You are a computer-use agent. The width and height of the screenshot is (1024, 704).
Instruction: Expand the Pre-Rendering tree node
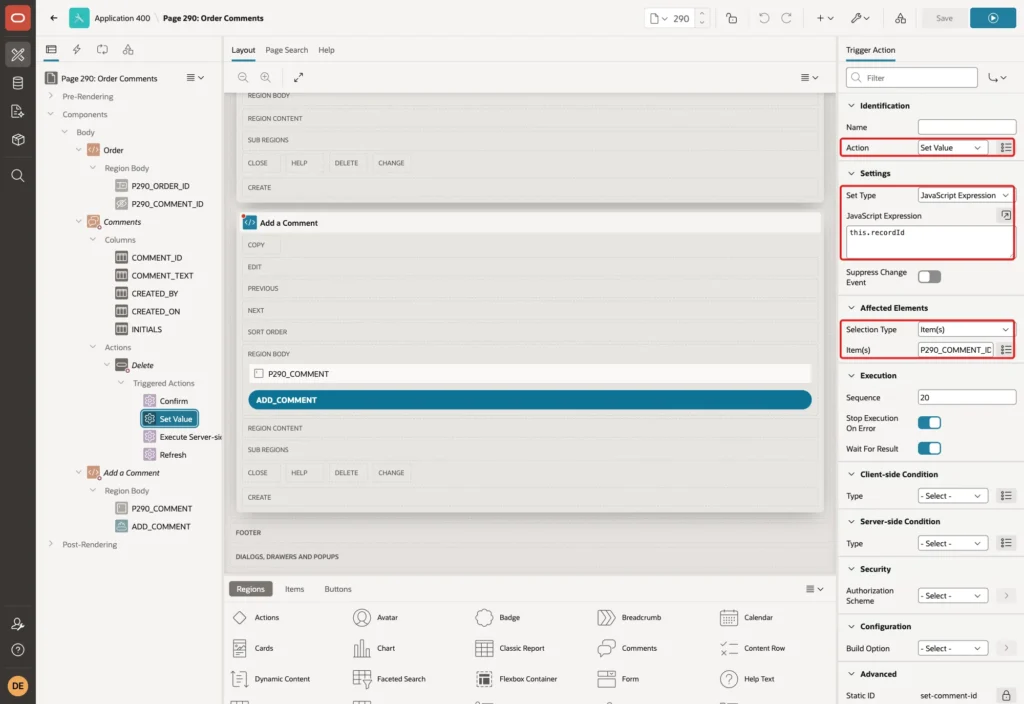click(50, 96)
